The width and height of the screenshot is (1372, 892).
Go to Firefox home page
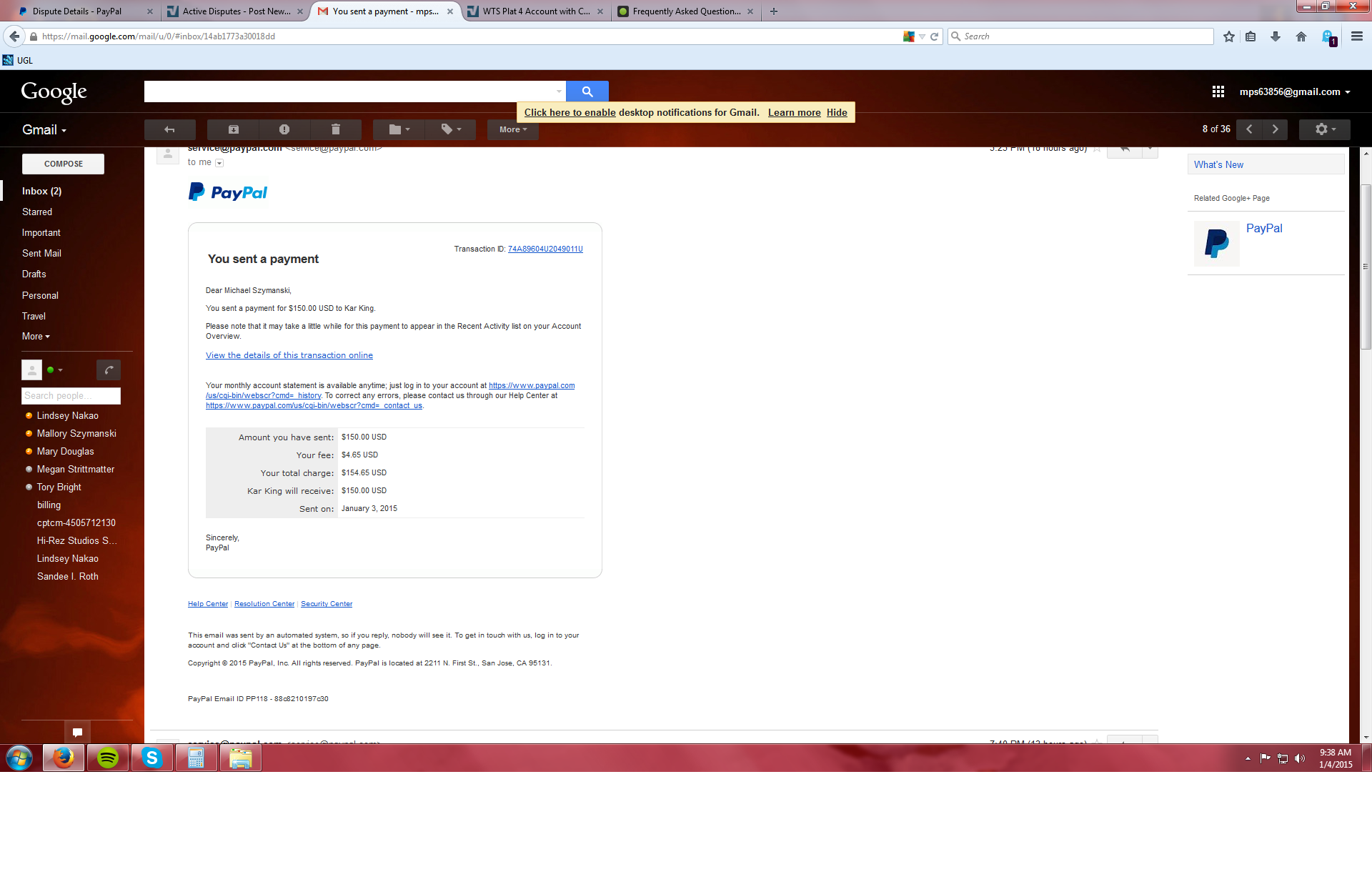tap(1301, 36)
